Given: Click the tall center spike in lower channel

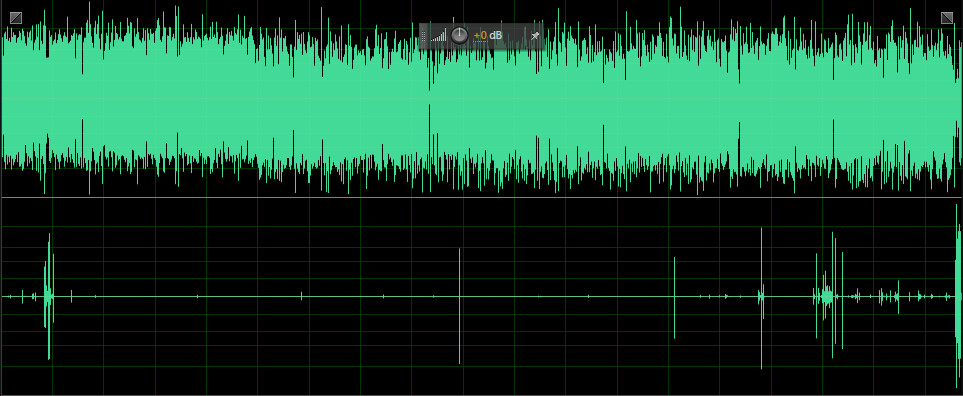Looking at the screenshot, I should 459,306.
